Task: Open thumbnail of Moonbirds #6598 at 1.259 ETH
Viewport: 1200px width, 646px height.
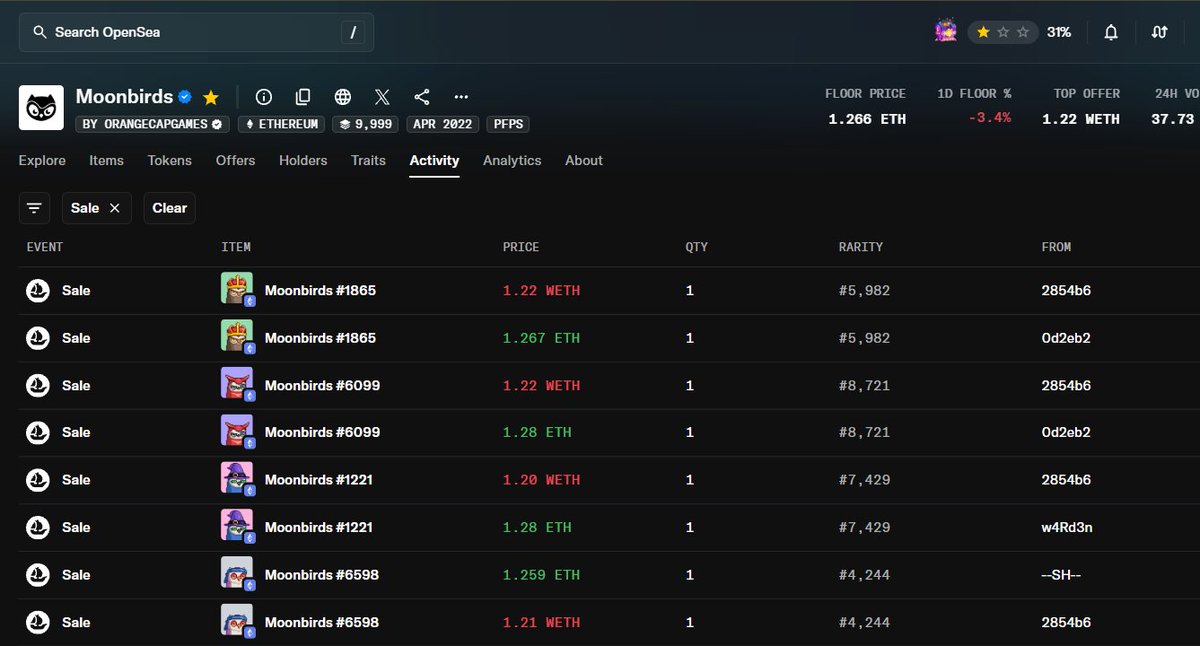Action: (238, 574)
